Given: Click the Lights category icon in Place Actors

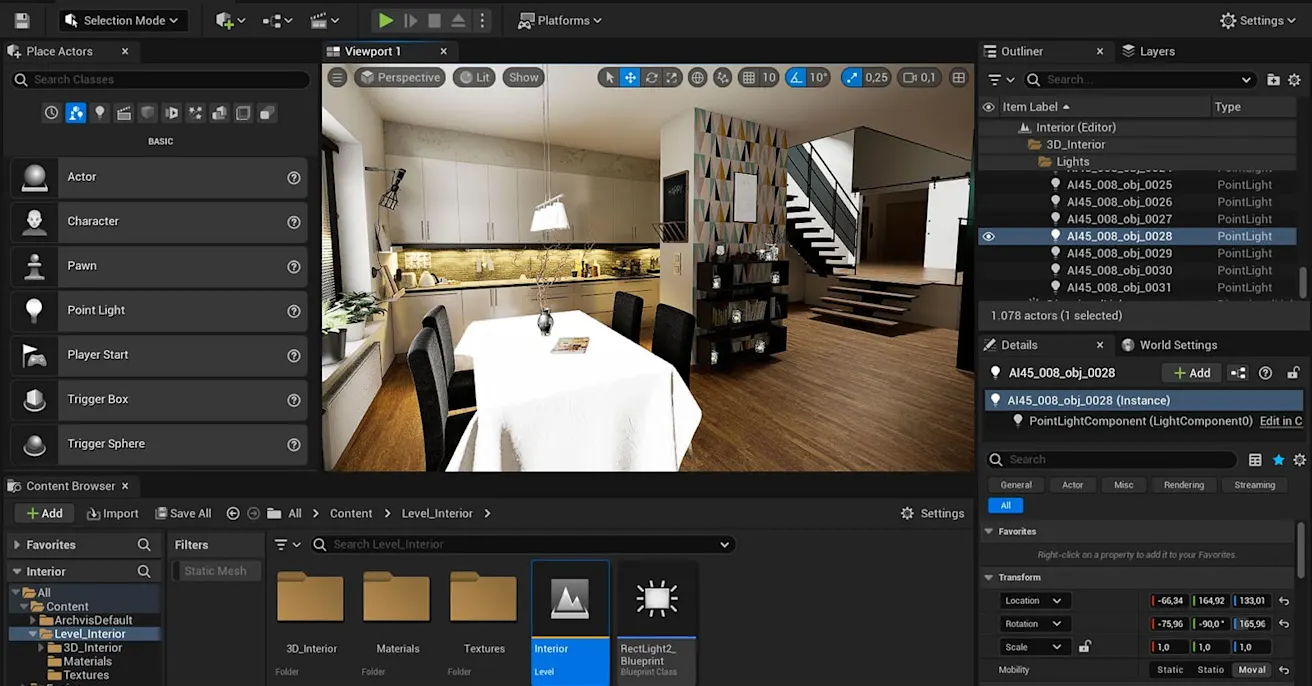Looking at the screenshot, I should (x=100, y=114).
